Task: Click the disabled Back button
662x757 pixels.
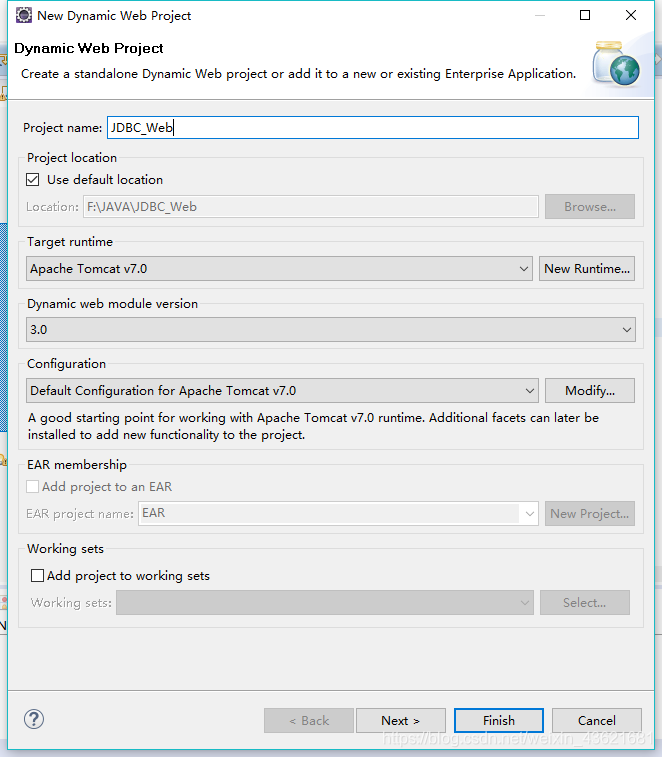Action: (309, 721)
